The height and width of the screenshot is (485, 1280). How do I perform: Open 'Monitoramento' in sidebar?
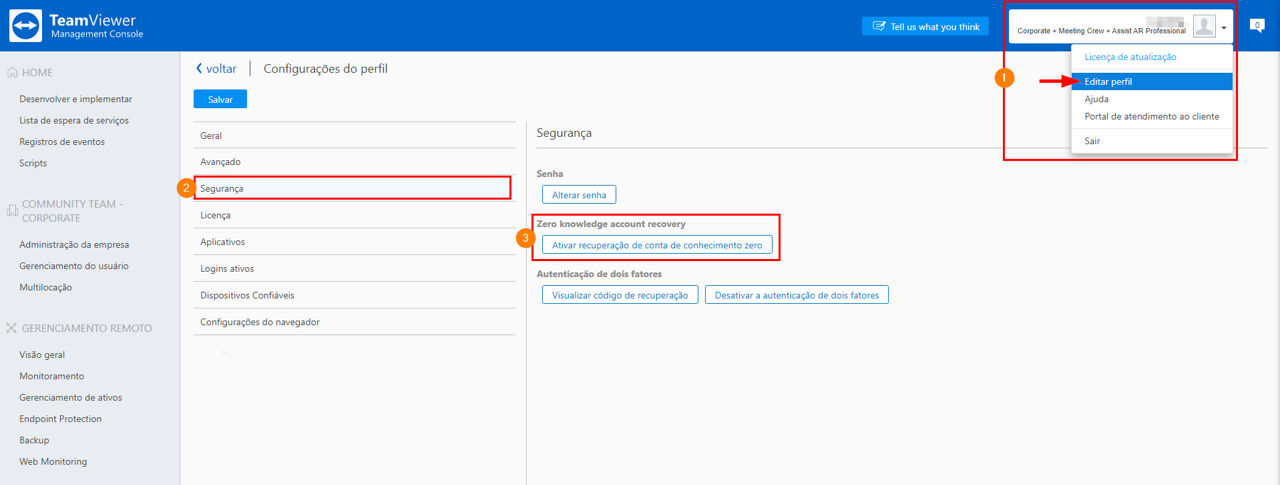pyautogui.click(x=52, y=376)
